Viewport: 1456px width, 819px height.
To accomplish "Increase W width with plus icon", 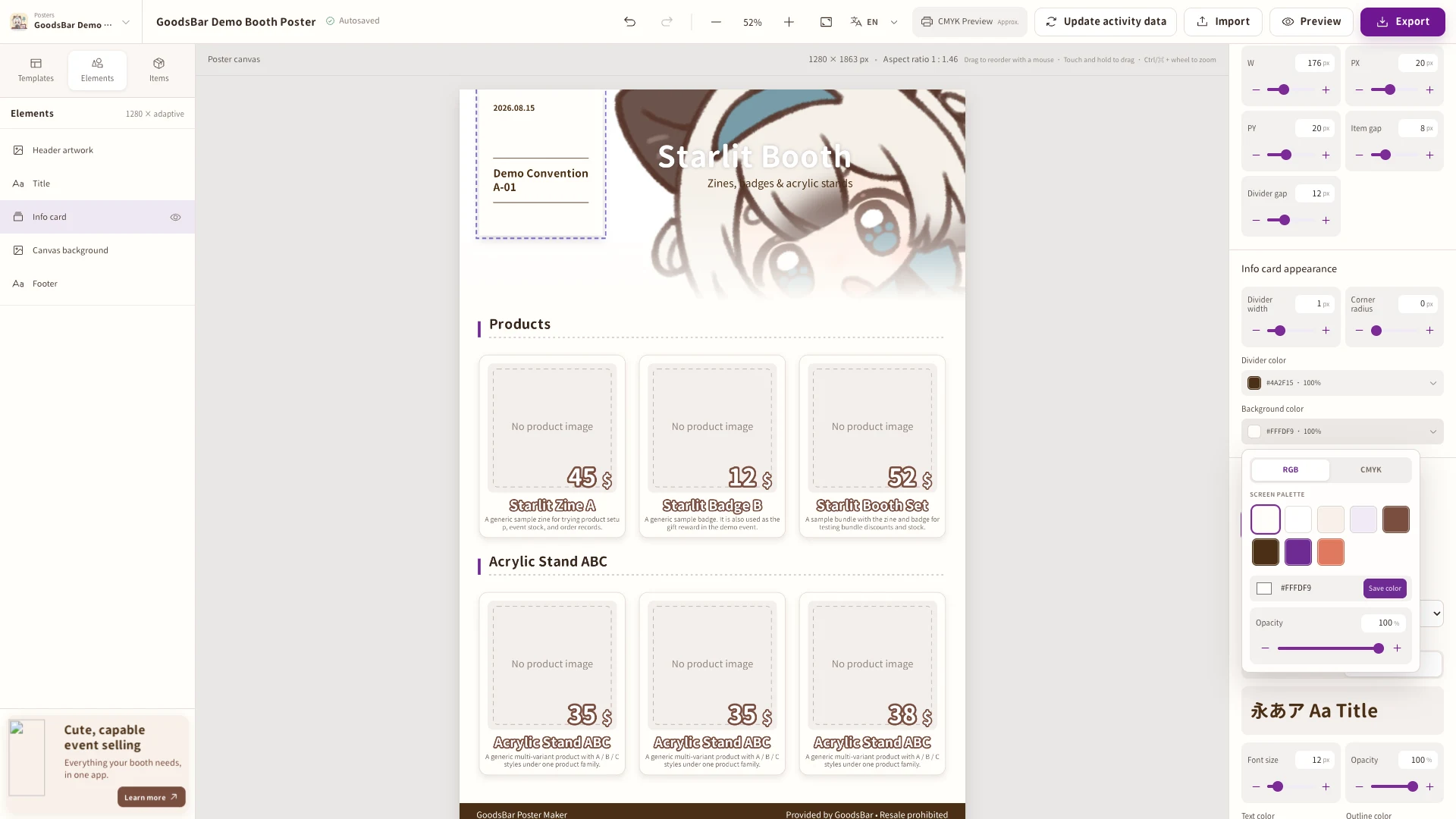I will [1326, 89].
